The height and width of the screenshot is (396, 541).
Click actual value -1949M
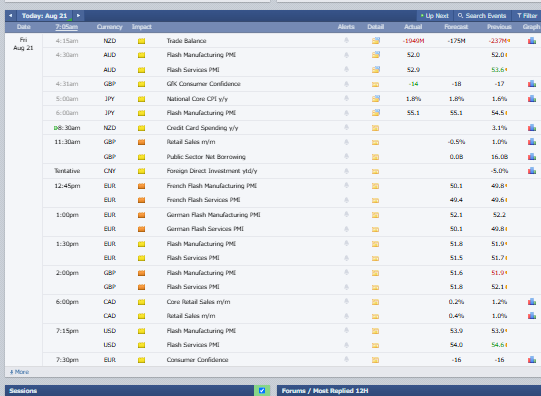(x=413, y=41)
